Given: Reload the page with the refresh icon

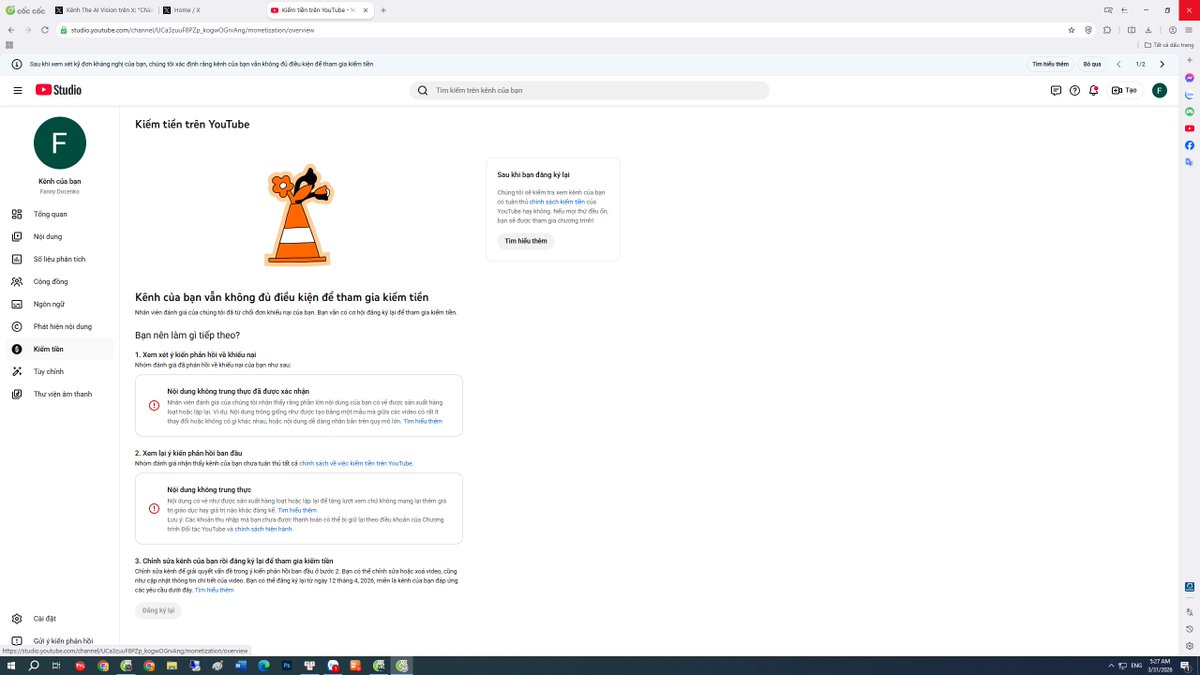Looking at the screenshot, I should click(x=45, y=30).
